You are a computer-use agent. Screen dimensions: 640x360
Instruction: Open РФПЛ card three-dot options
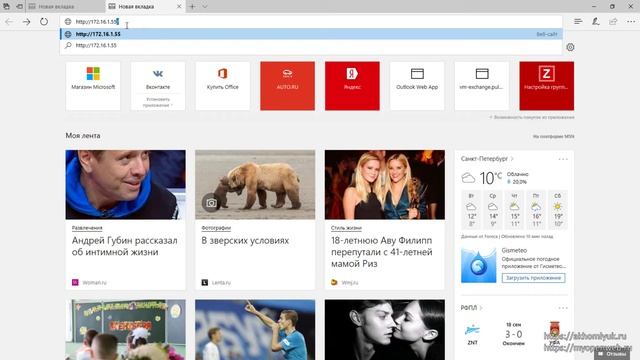pos(563,308)
